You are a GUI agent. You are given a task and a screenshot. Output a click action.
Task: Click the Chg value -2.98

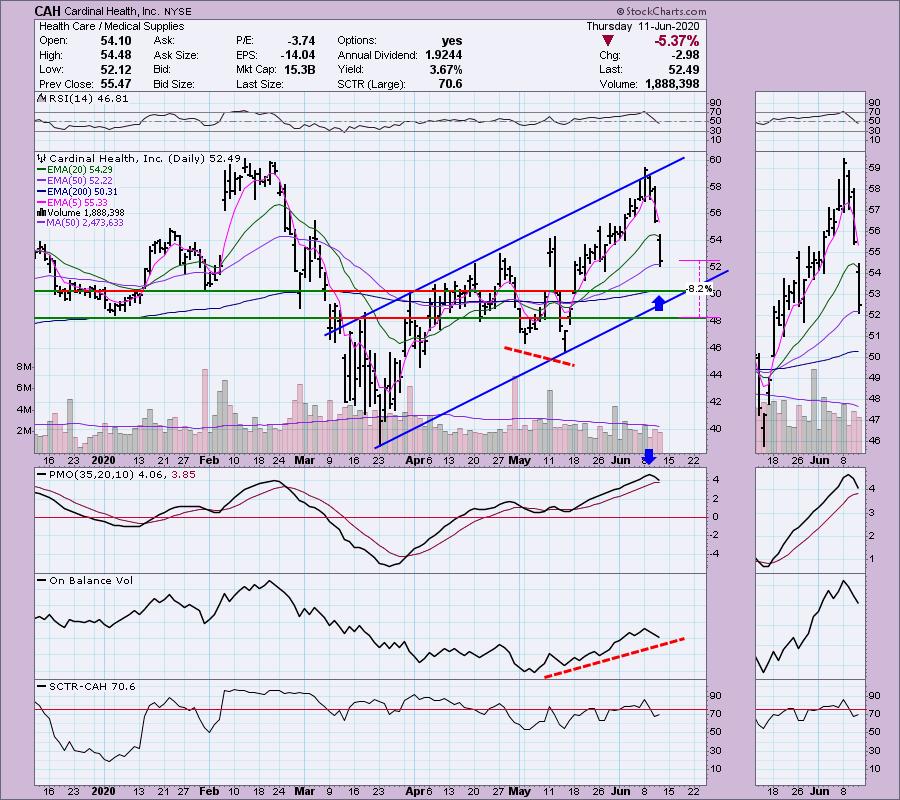pos(685,55)
